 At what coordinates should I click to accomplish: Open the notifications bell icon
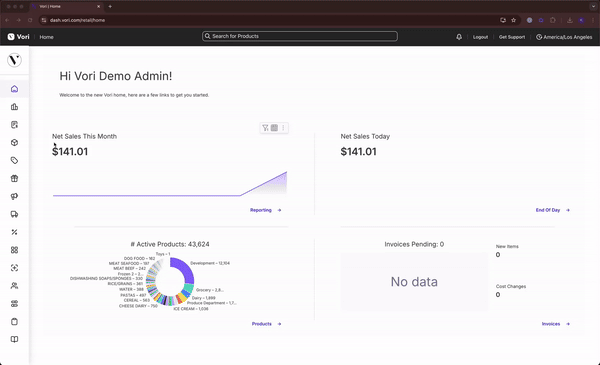pos(459,37)
